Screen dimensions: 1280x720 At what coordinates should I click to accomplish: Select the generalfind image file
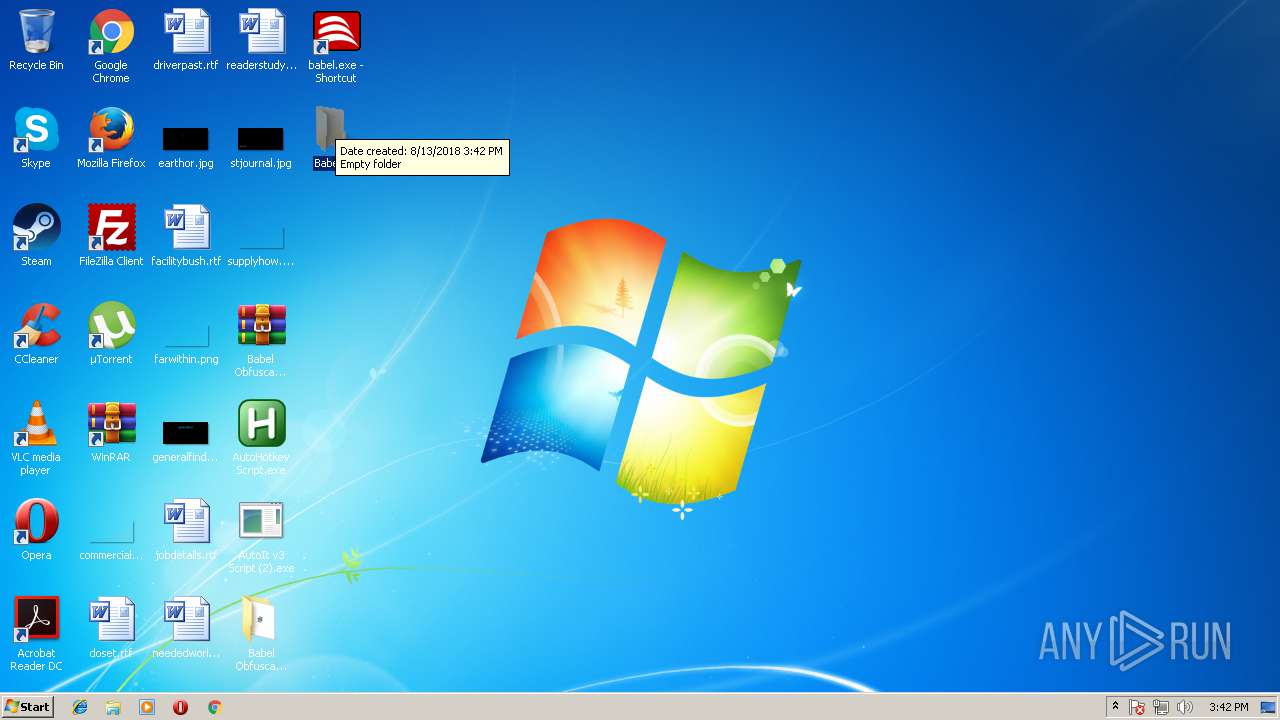[x=186, y=433]
